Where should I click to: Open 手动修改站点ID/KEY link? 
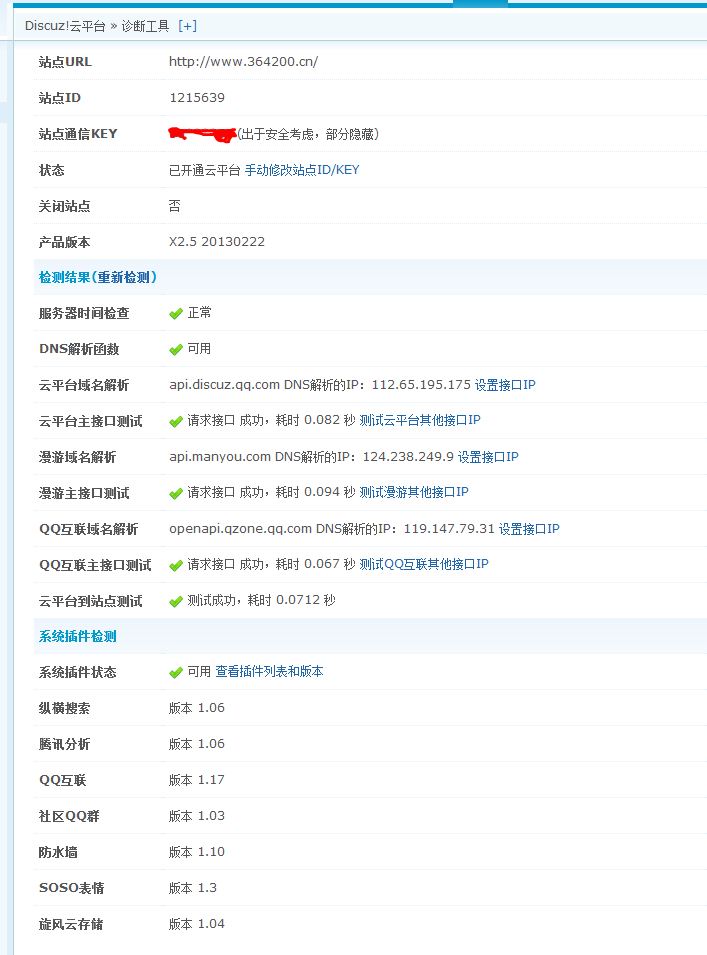pos(302,170)
